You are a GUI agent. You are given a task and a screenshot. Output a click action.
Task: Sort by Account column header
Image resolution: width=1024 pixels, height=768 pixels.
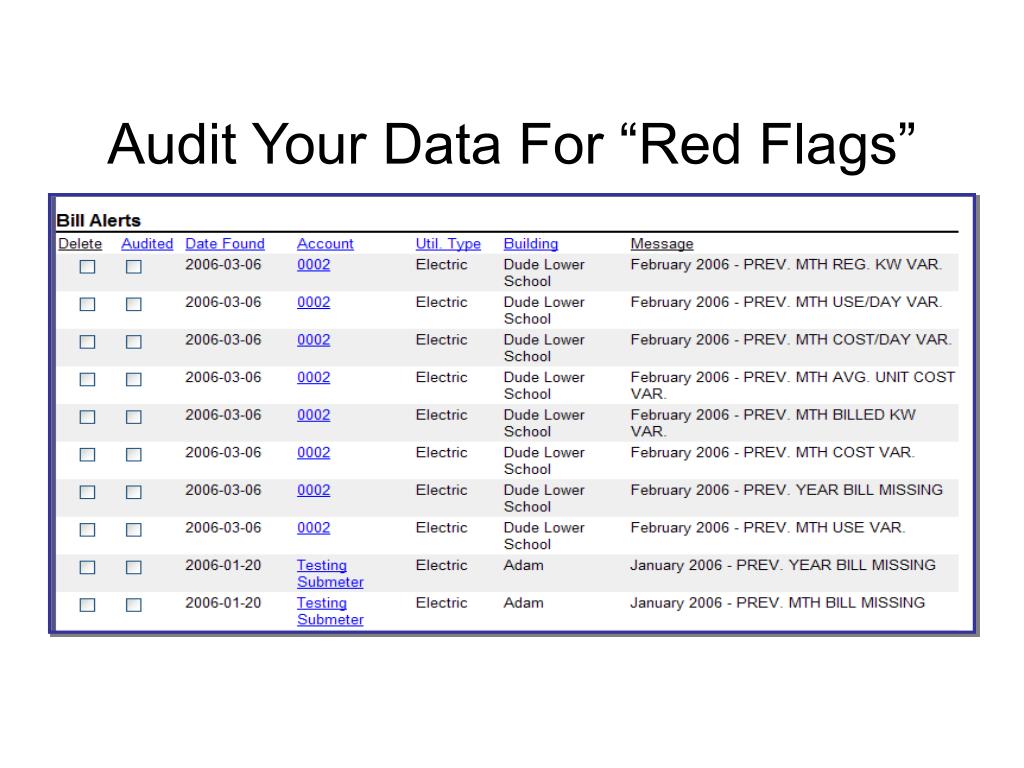pyautogui.click(x=325, y=244)
